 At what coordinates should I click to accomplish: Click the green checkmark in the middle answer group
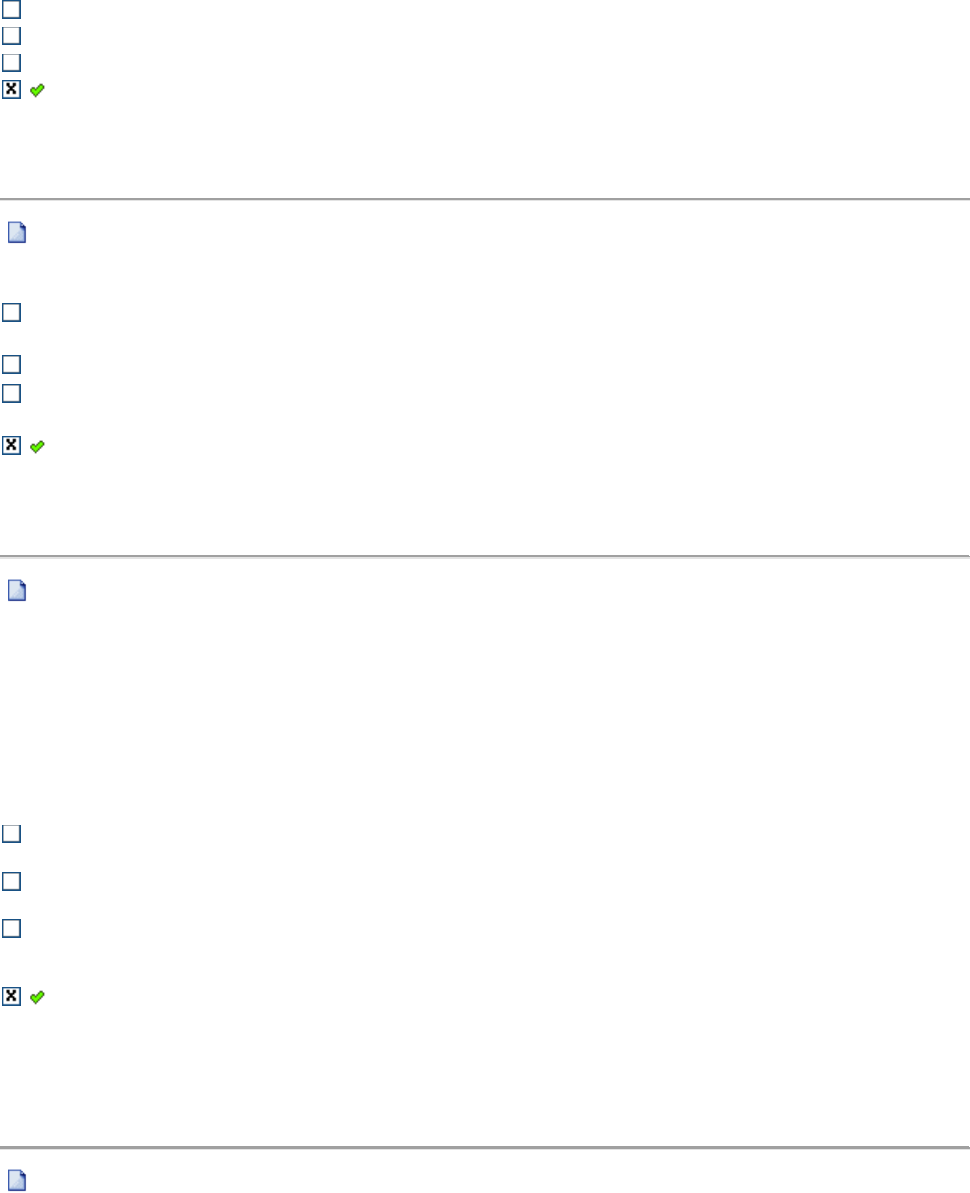pos(37,448)
